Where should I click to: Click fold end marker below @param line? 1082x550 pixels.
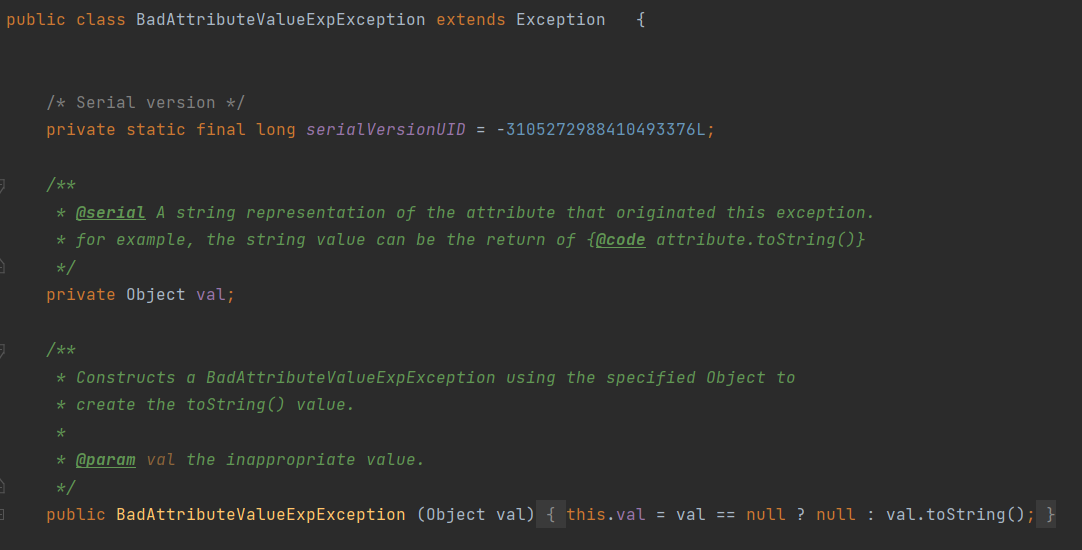(2, 487)
